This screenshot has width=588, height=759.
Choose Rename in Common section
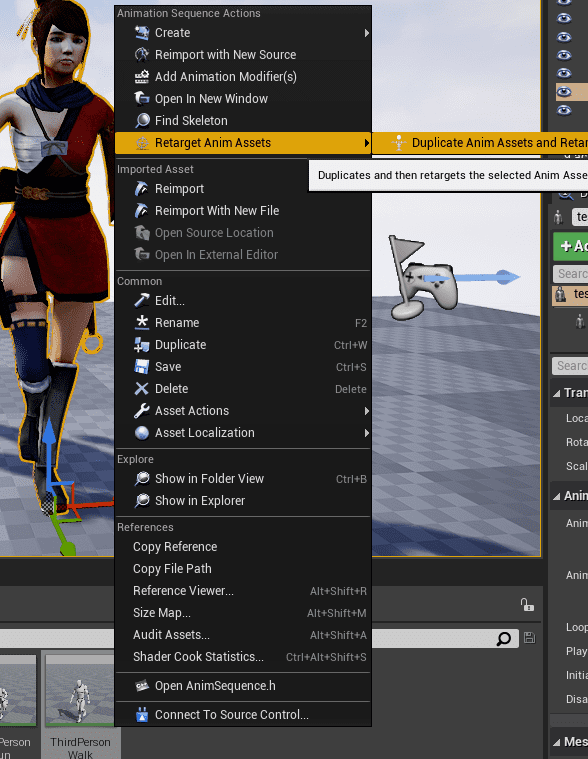tap(243, 323)
